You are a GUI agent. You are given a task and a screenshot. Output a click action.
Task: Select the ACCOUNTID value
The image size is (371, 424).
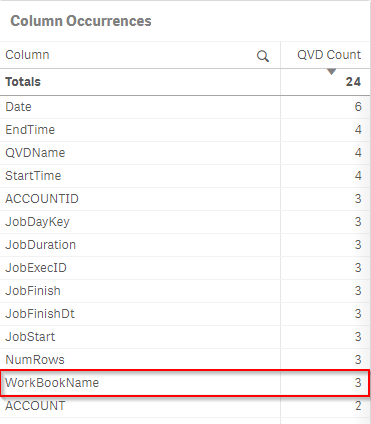[42, 199]
